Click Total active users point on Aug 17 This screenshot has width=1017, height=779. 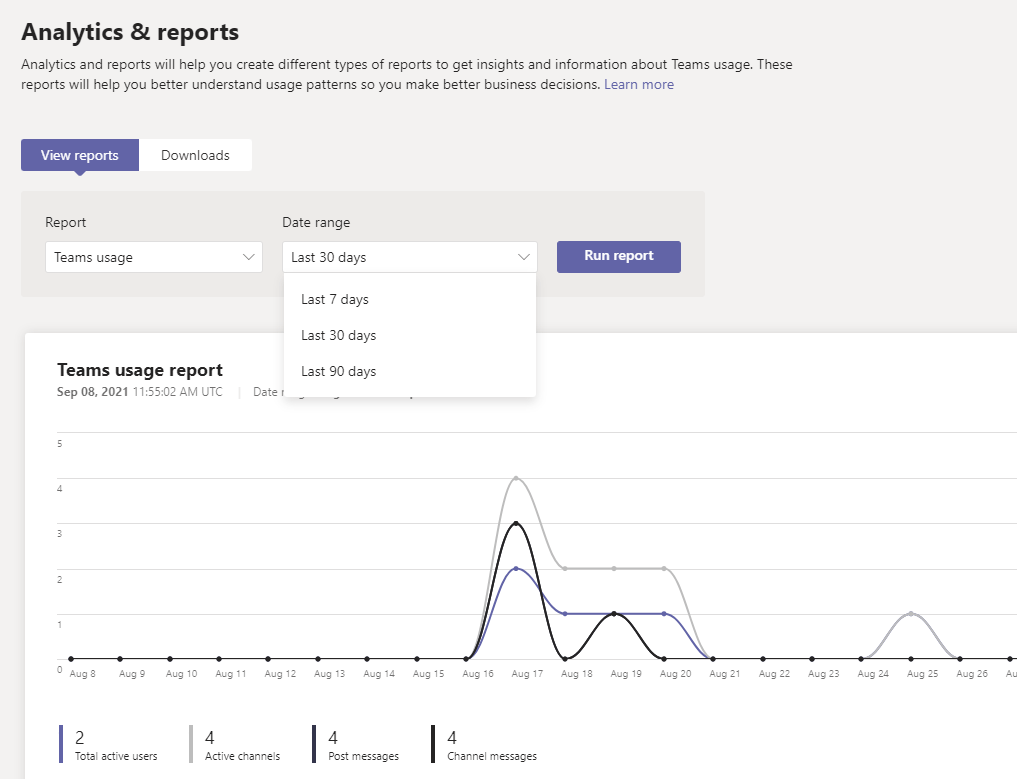(x=516, y=568)
